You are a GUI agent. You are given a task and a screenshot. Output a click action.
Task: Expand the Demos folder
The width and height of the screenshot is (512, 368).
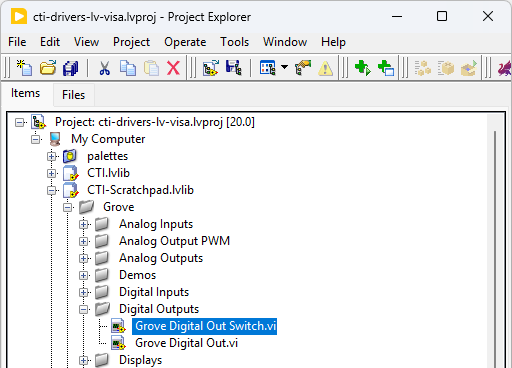click(x=84, y=275)
